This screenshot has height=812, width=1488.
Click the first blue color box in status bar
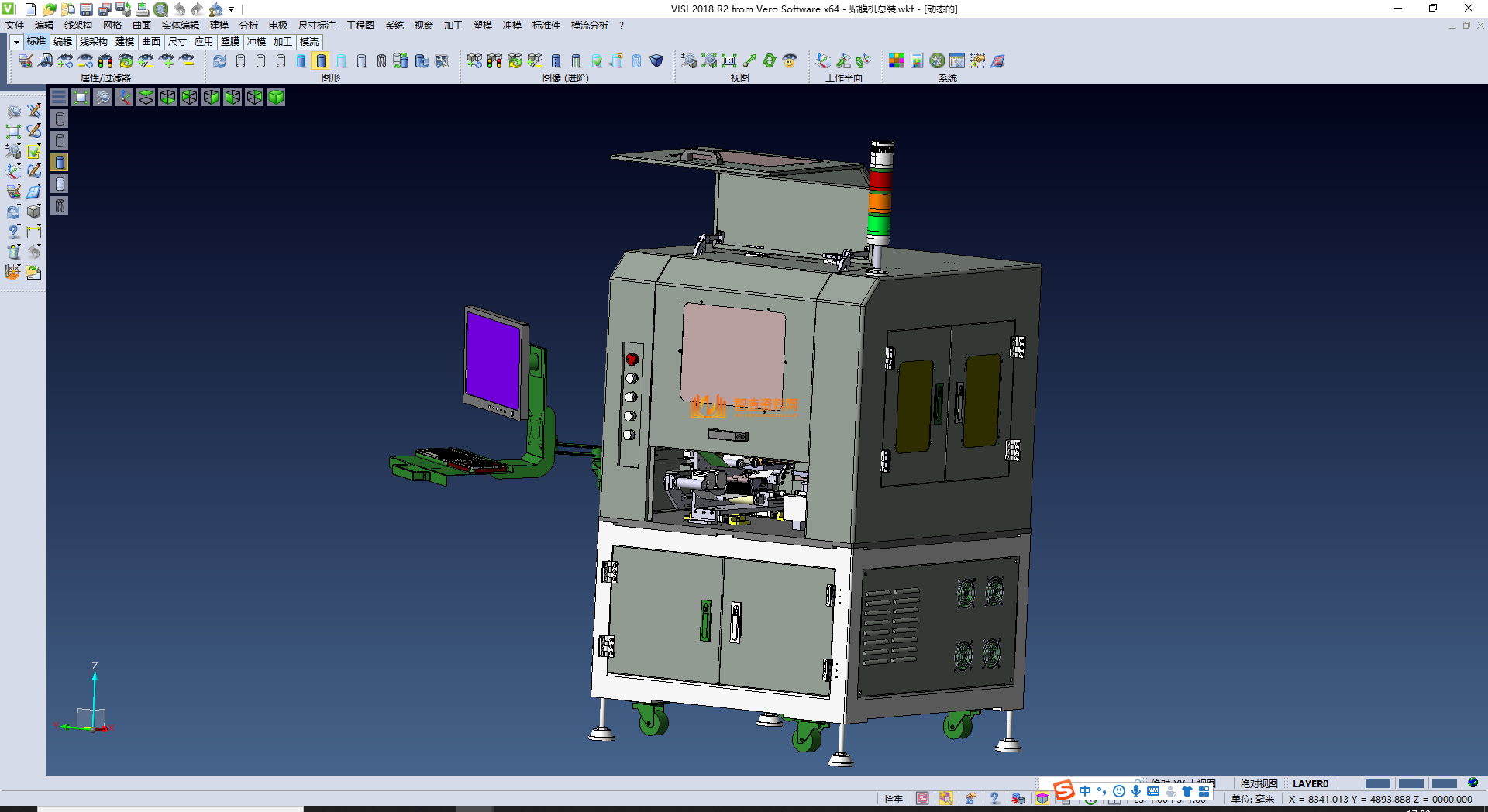click(1377, 783)
